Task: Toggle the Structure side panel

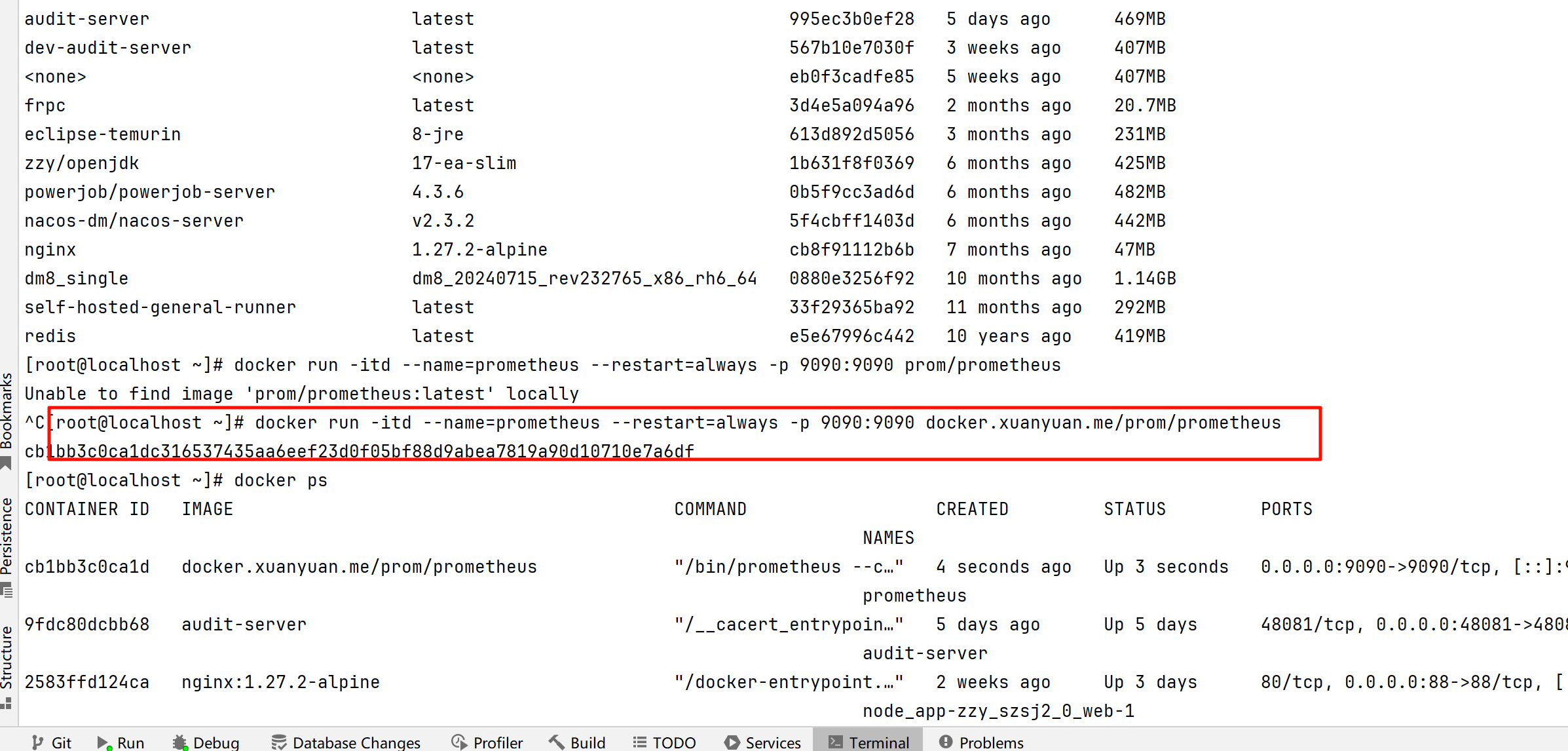Action: (7, 657)
